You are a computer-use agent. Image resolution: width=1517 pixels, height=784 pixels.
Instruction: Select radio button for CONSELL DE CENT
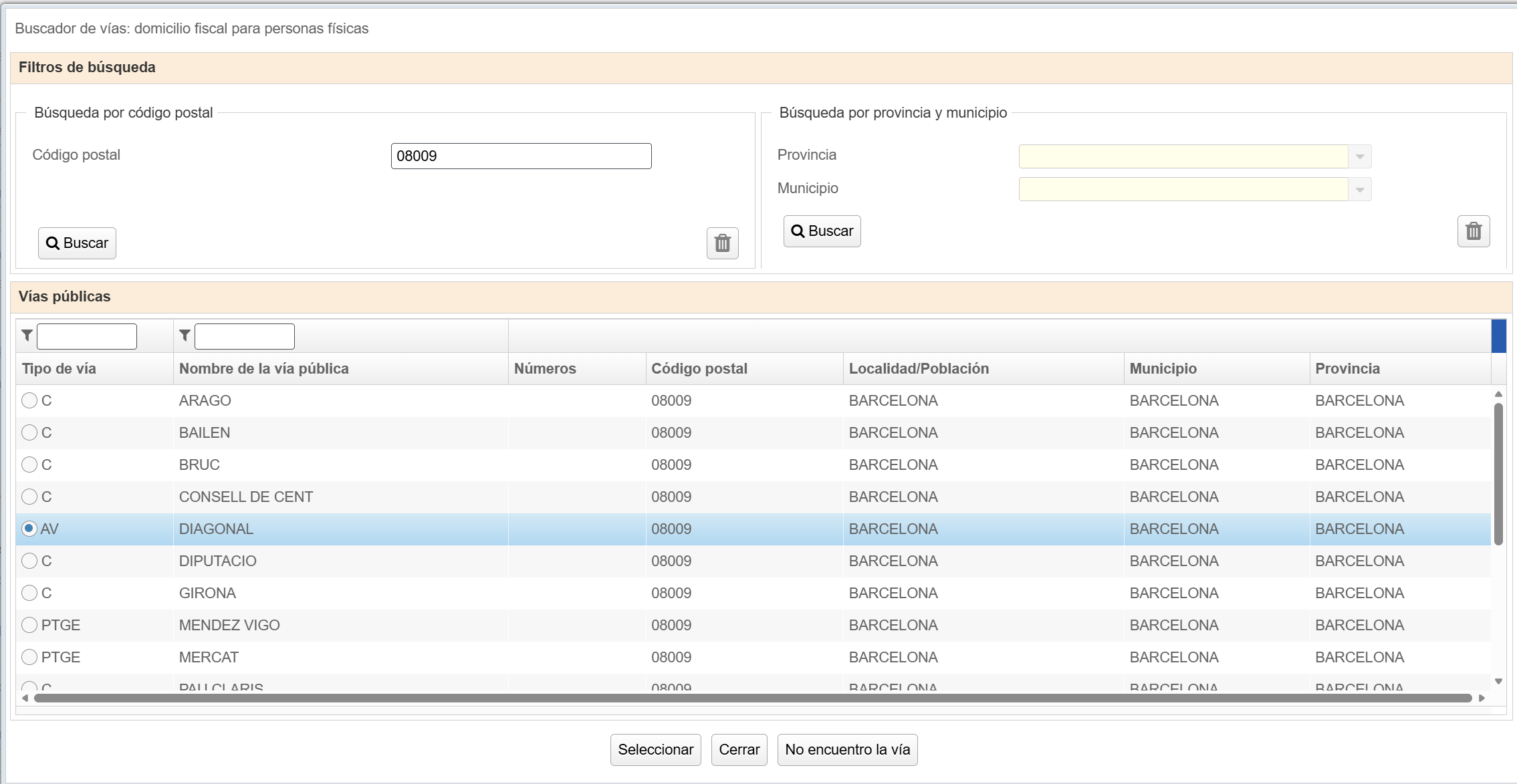click(x=29, y=497)
